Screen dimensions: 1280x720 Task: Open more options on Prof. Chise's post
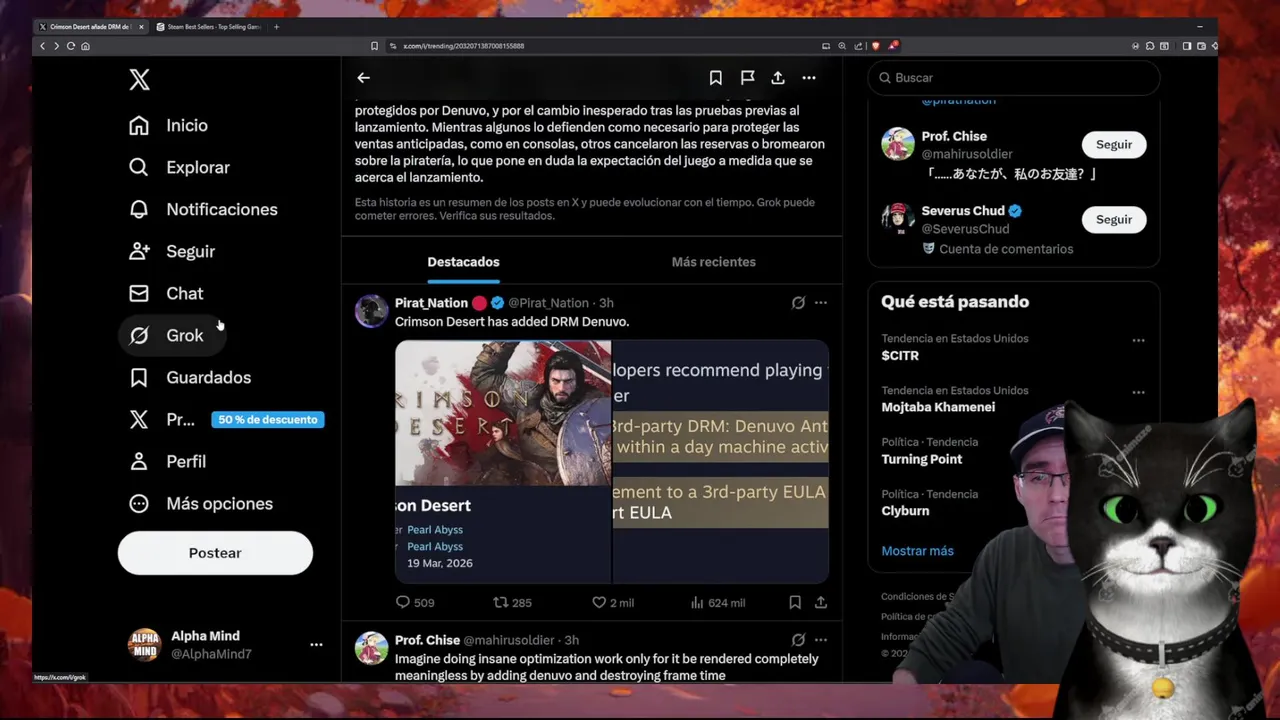[821, 640]
